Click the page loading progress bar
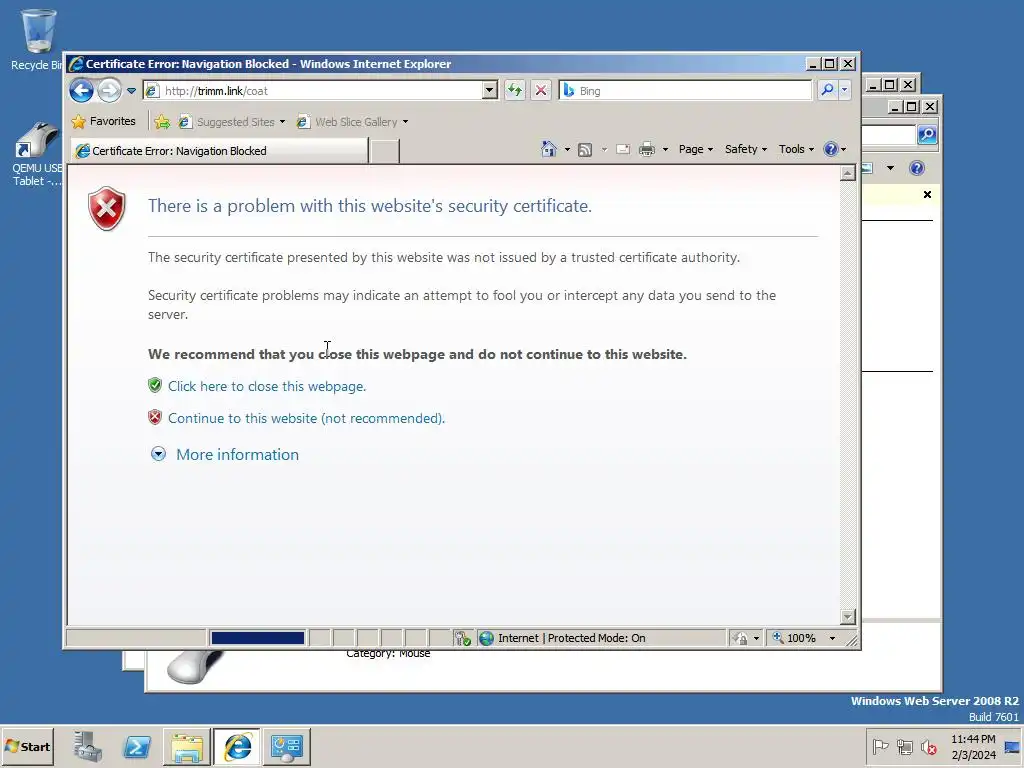Screen dimensions: 1024x768 (257, 638)
